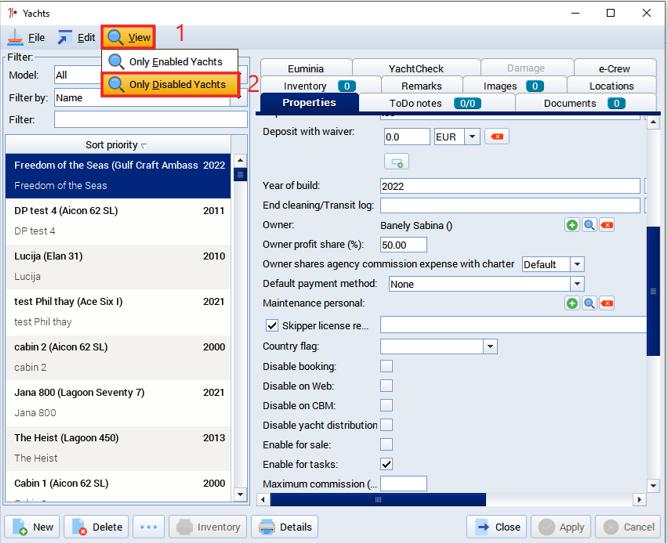Viewport: 668px width, 543px height.
Task: Add an owner with green plus icon
Action: [572, 225]
